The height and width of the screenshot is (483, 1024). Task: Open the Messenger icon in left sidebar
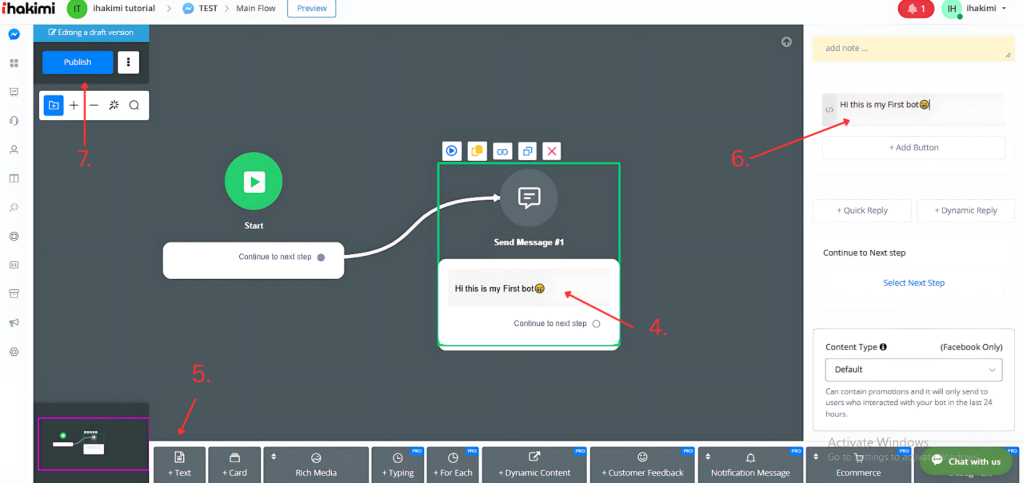click(14, 34)
